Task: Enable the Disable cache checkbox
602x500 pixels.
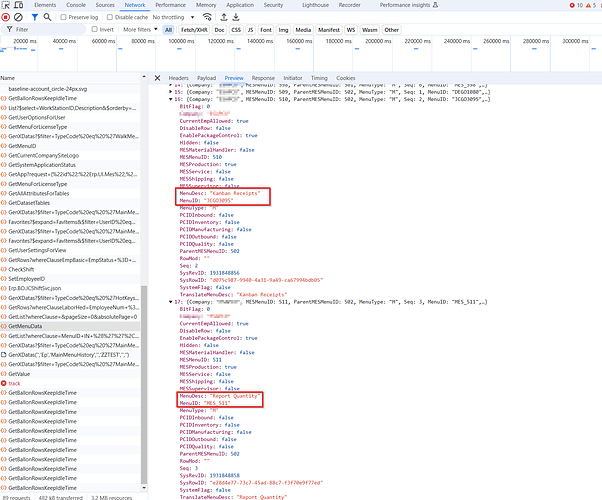Action: pos(110,17)
